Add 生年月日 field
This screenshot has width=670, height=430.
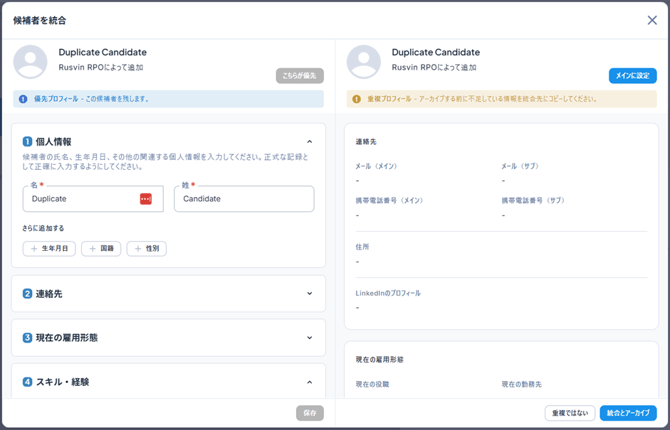pos(49,249)
